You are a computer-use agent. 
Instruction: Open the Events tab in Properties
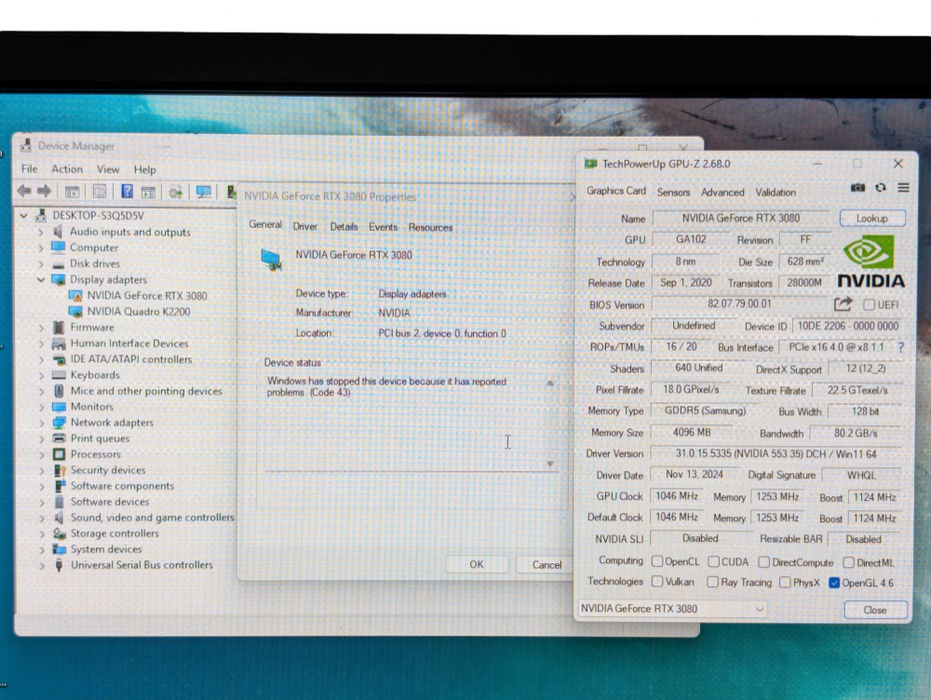coord(383,227)
